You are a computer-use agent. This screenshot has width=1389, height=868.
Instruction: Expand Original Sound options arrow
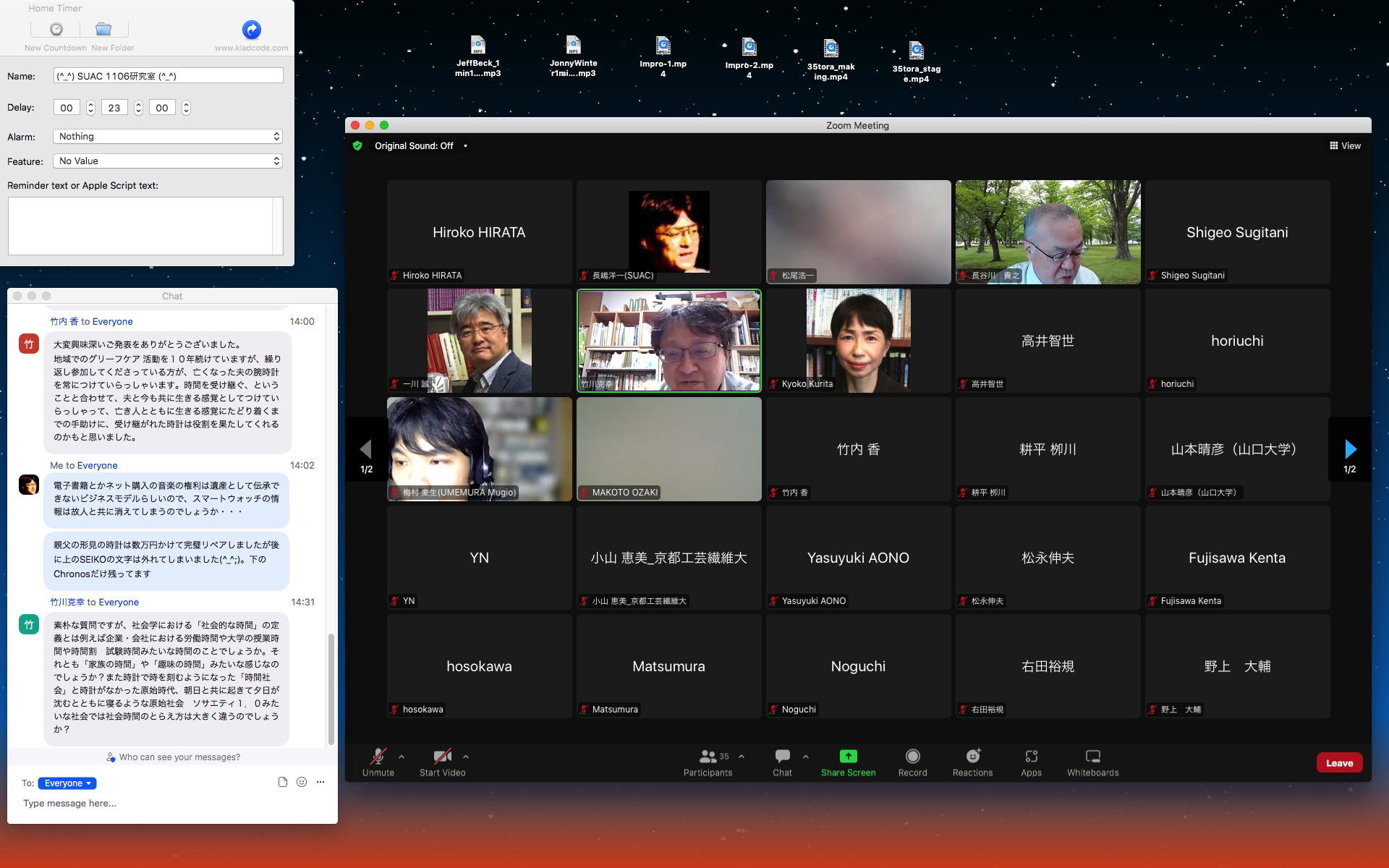pos(465,146)
